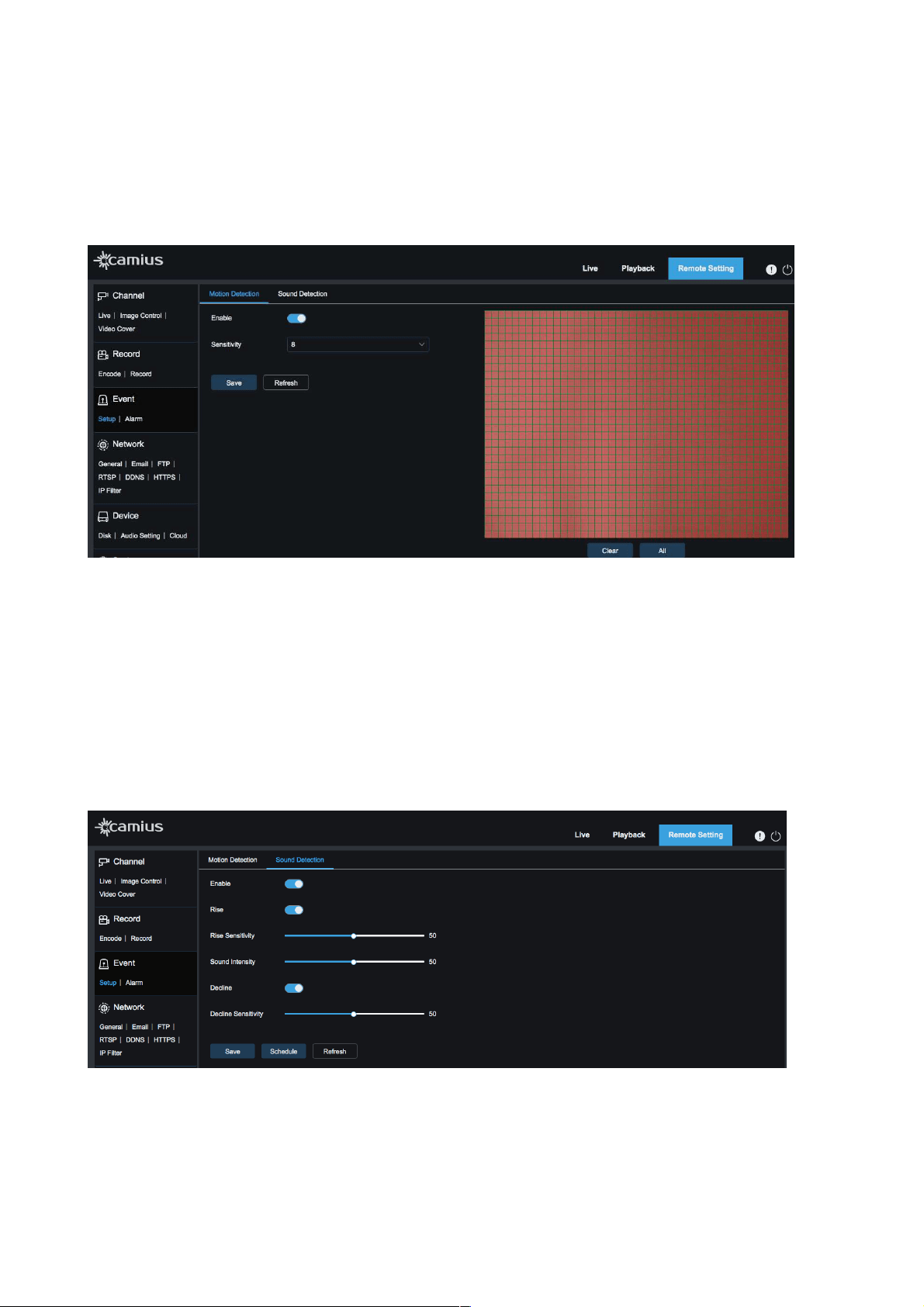Open Live tab in Sound Detection screenshot

tap(582, 835)
